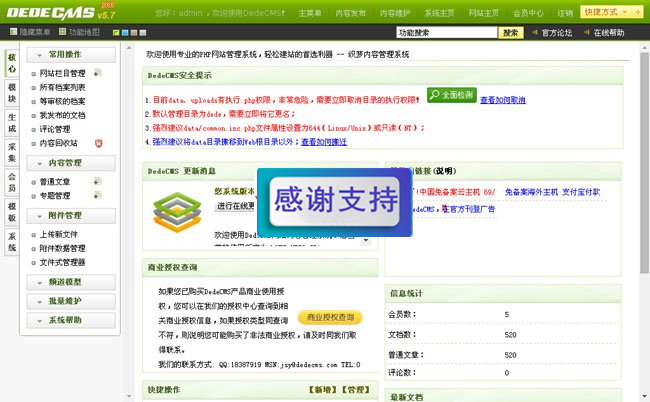Click the arrow icon before 在线帮助

(587, 32)
